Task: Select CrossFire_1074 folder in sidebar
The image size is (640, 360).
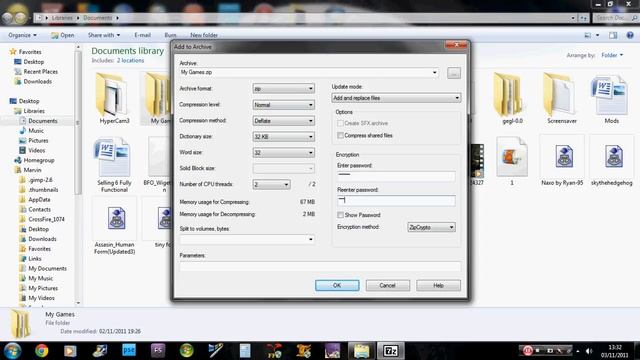Action: click(46, 219)
